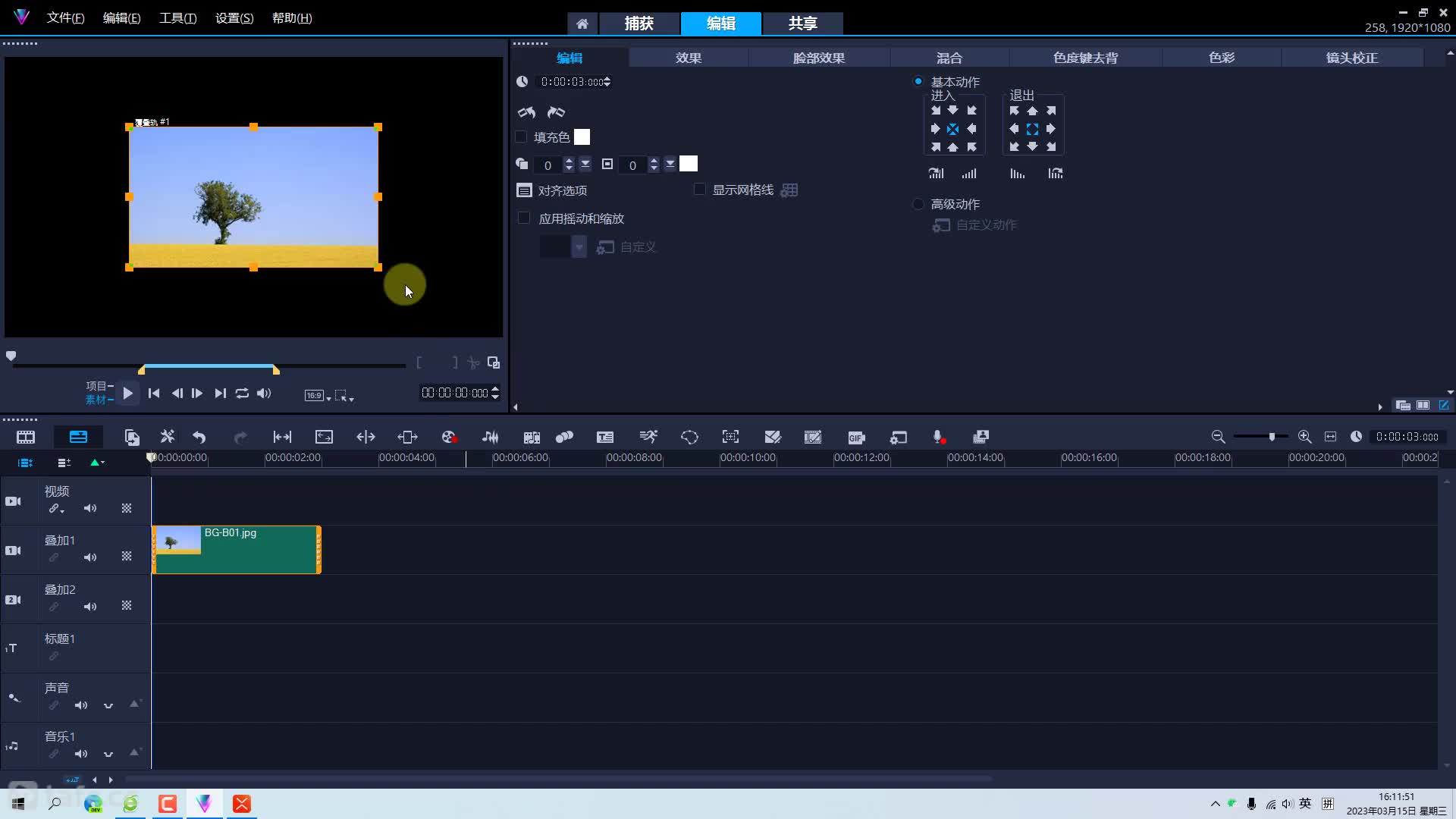The height and width of the screenshot is (819, 1456).
Task: Open the 视频 track ripple link dropdown
Action: [x=56, y=509]
